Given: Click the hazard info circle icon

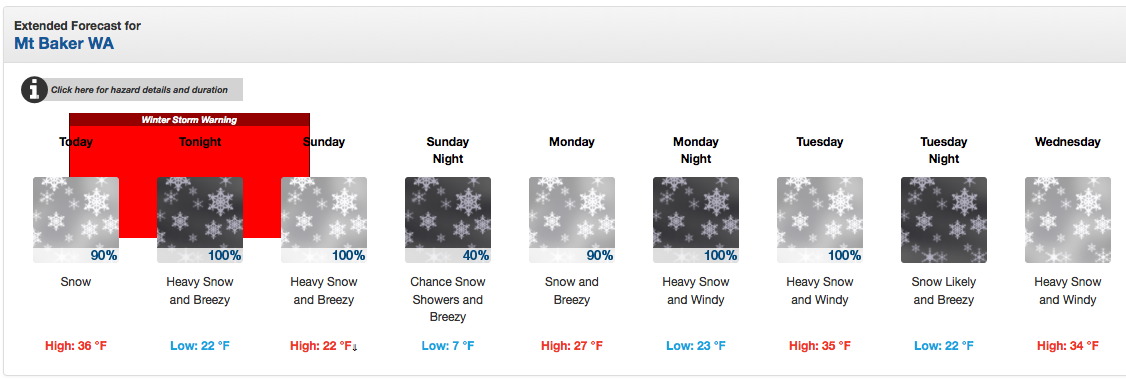Looking at the screenshot, I should coord(34,90).
